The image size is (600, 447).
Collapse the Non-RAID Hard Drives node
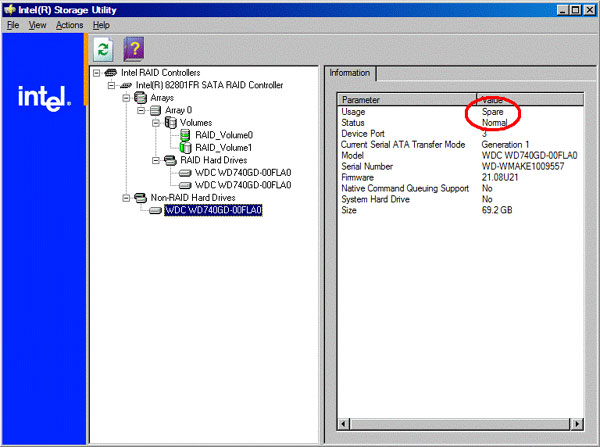126,198
